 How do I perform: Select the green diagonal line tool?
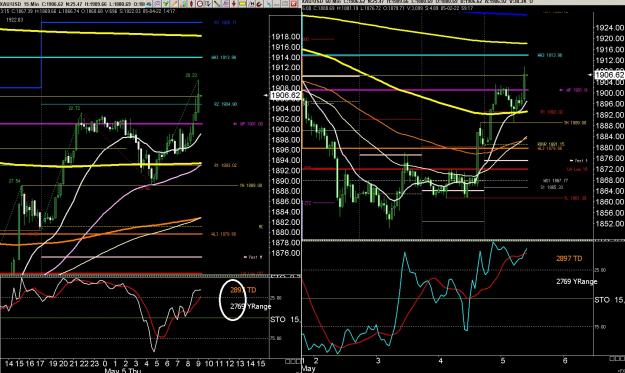[217, 4]
